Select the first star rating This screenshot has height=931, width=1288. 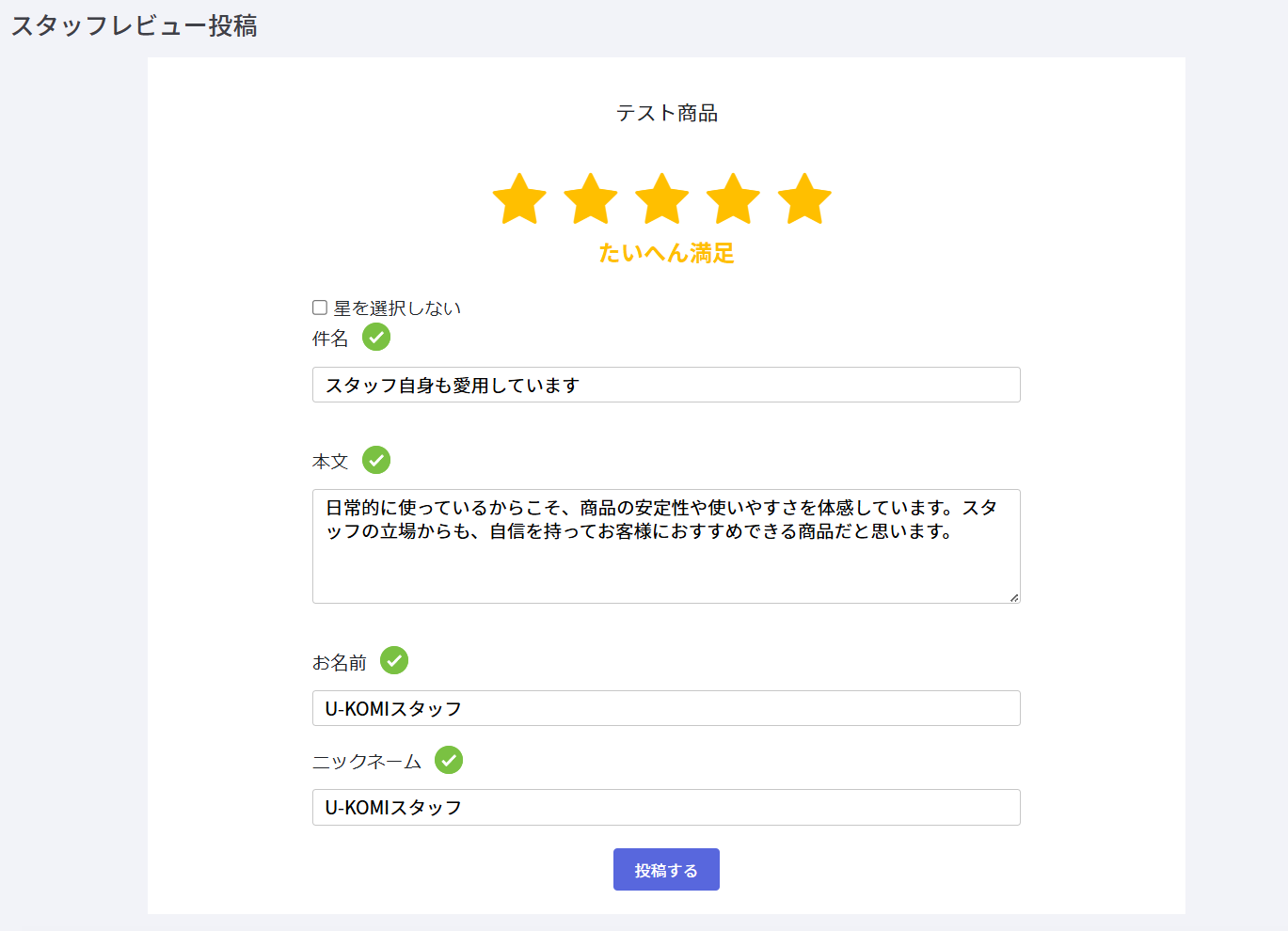pyautogui.click(x=519, y=199)
